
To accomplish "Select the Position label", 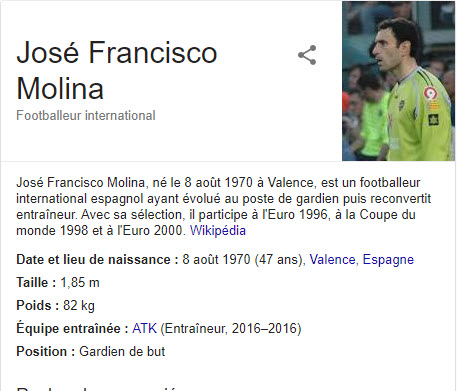I will [x=46, y=352].
